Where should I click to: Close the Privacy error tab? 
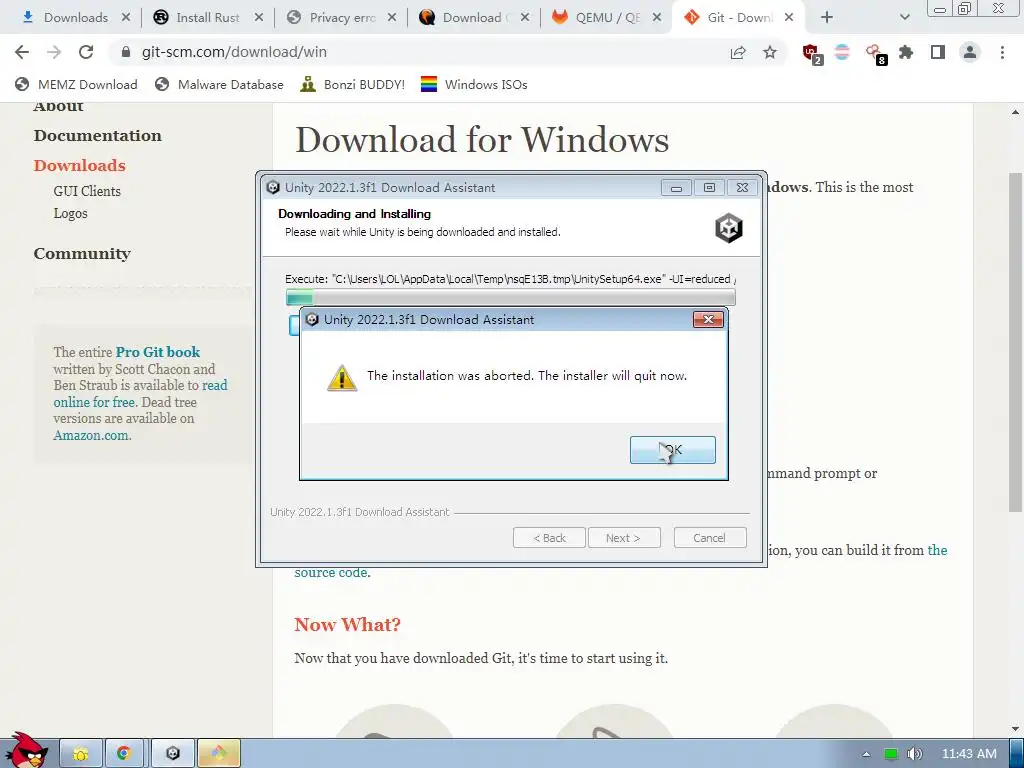coord(392,18)
